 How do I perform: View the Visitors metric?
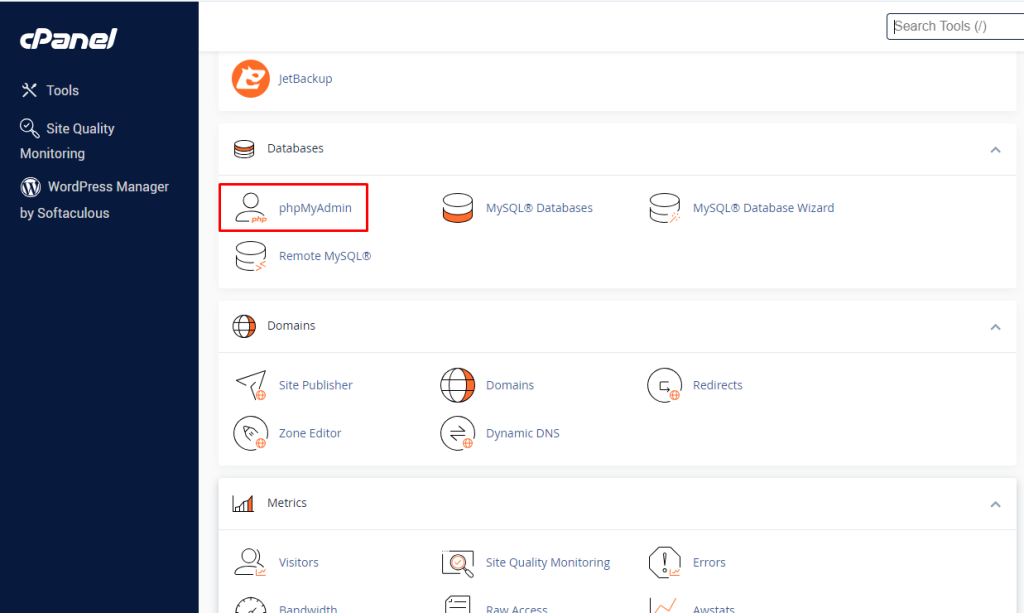tap(299, 562)
